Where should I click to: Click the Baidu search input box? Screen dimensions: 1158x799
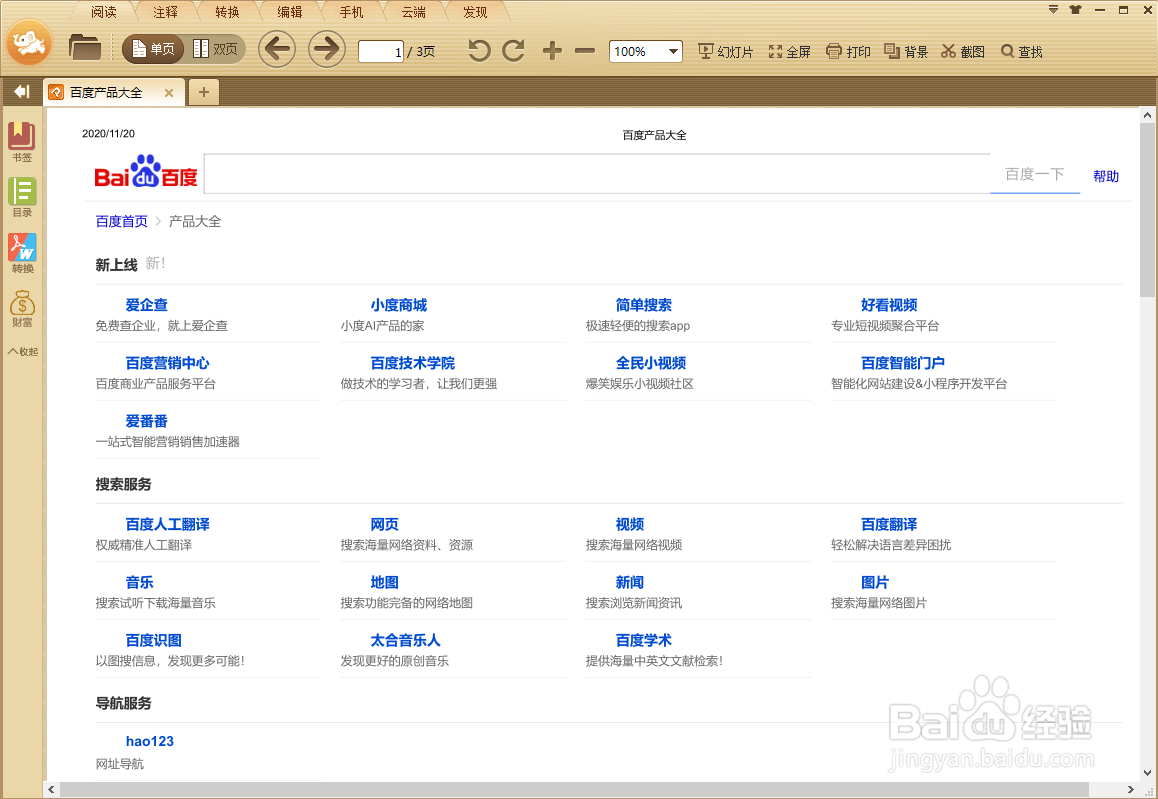pos(597,174)
